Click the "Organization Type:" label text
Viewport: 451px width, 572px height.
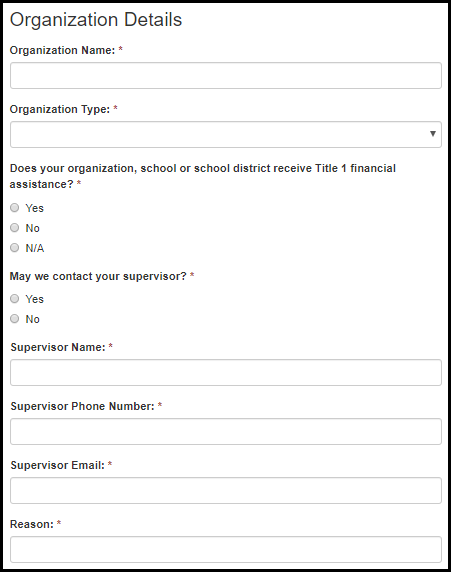(x=60, y=109)
